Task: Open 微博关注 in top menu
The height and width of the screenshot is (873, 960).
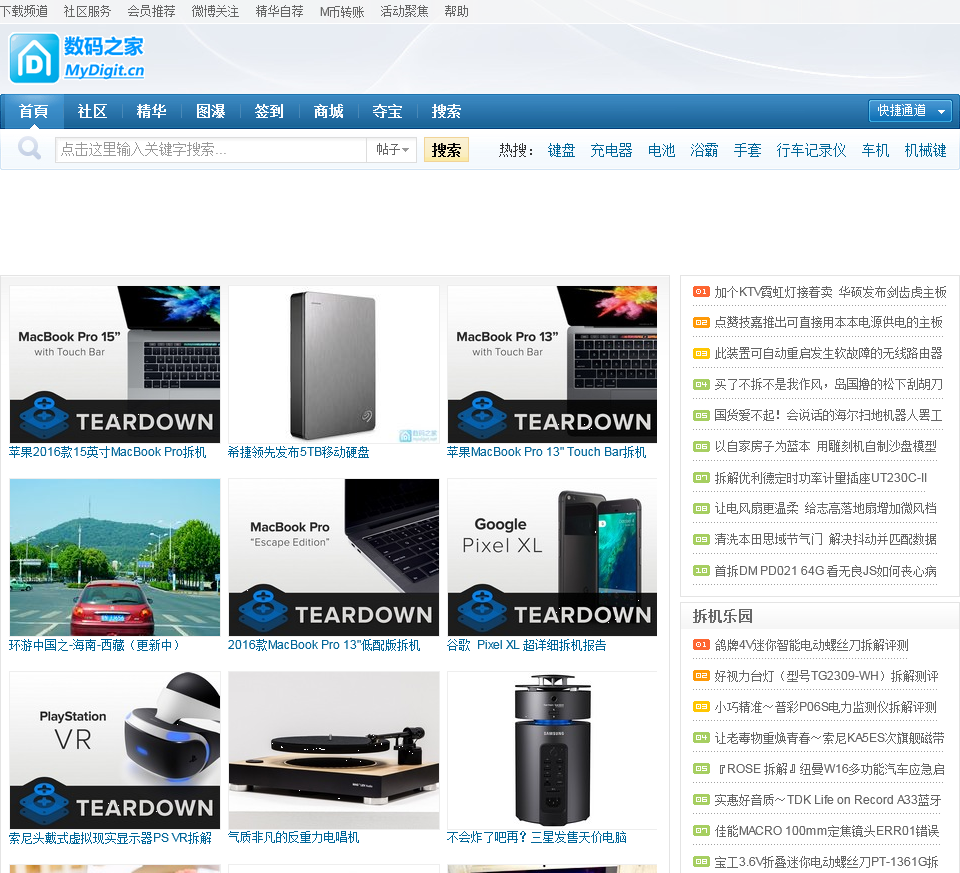Action: [x=215, y=11]
